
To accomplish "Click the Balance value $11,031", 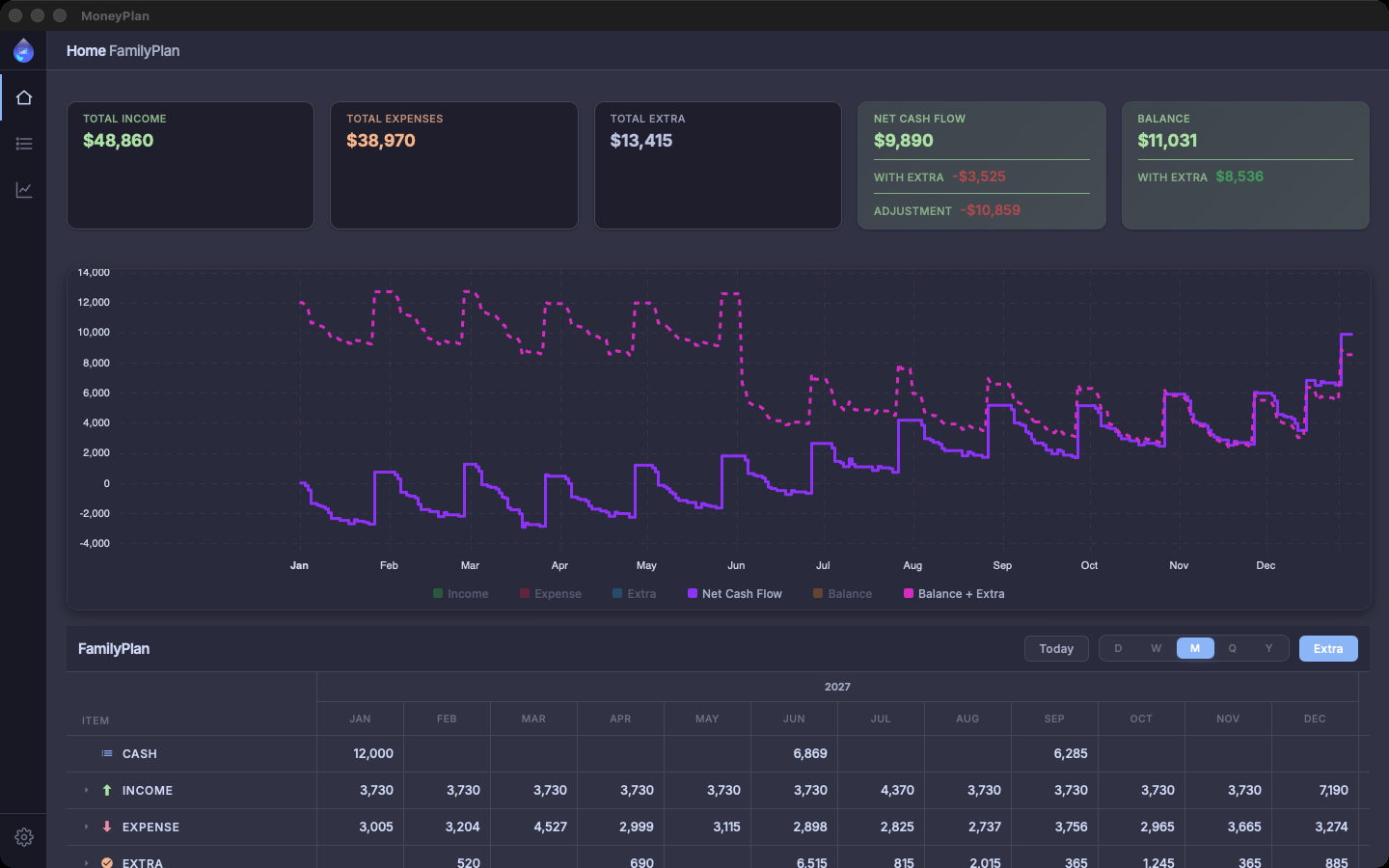I will point(1167,141).
